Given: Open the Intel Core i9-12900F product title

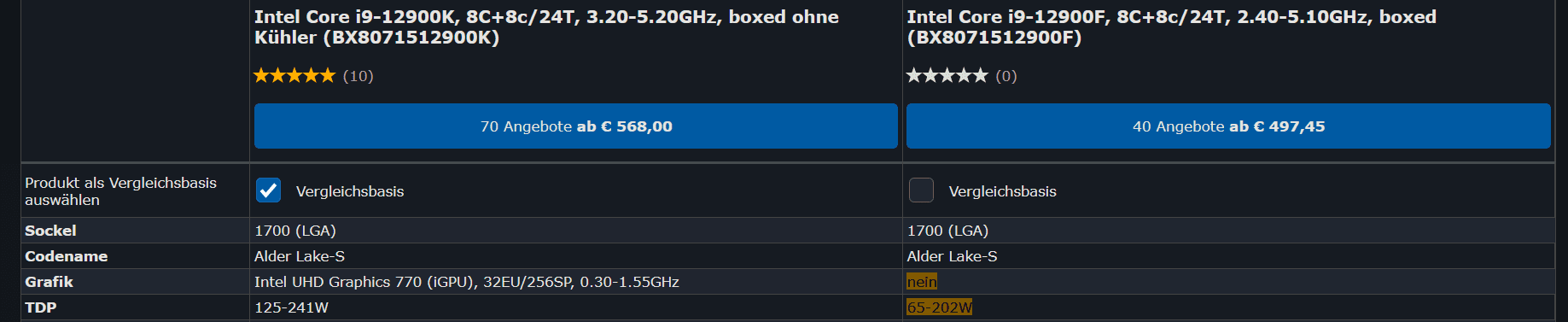Looking at the screenshot, I should point(1171,26).
